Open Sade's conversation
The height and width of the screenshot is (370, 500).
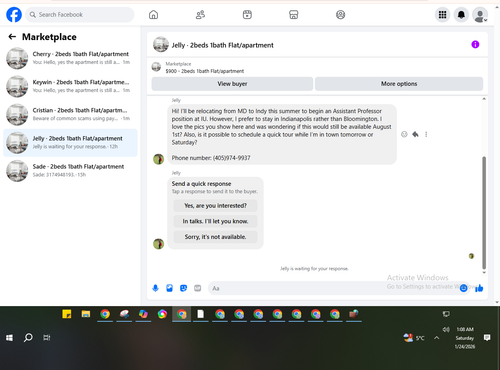[x=70, y=171]
